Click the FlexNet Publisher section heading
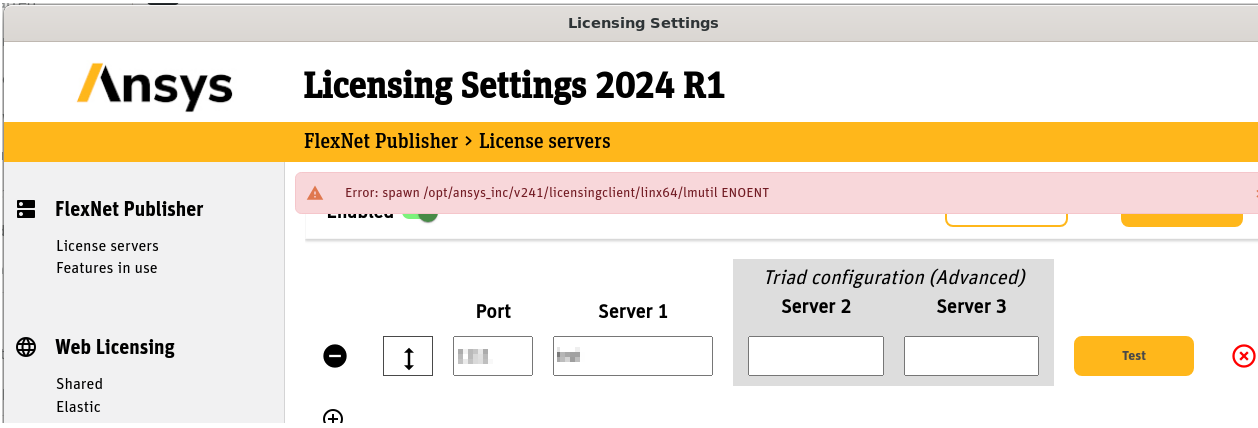Image resolution: width=1258 pixels, height=428 pixels. click(x=129, y=209)
